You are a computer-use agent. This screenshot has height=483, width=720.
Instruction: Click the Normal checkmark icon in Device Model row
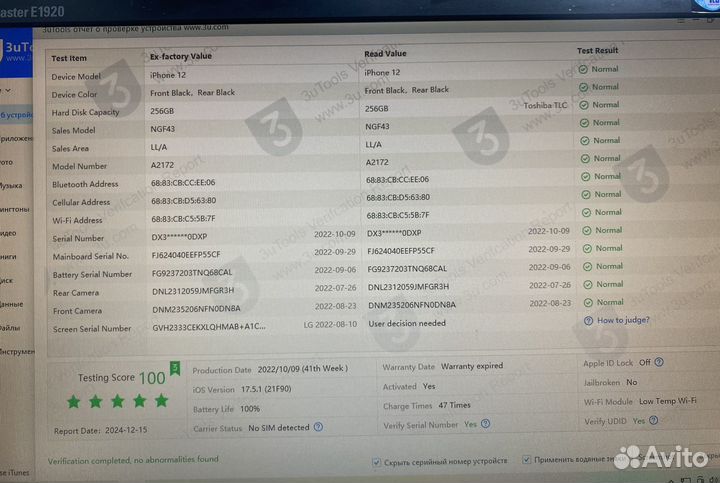pos(585,70)
